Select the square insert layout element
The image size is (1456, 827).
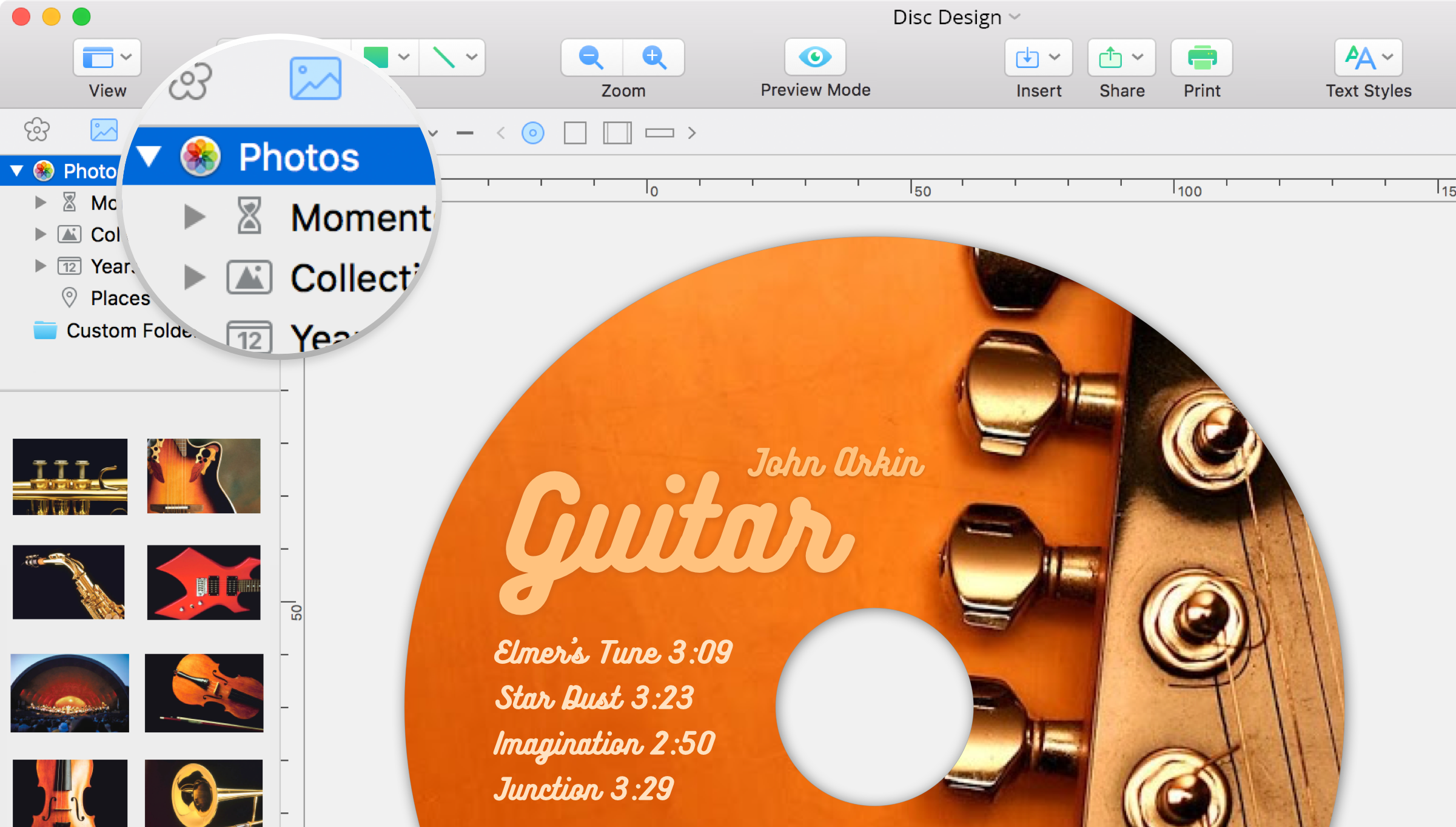[575, 133]
